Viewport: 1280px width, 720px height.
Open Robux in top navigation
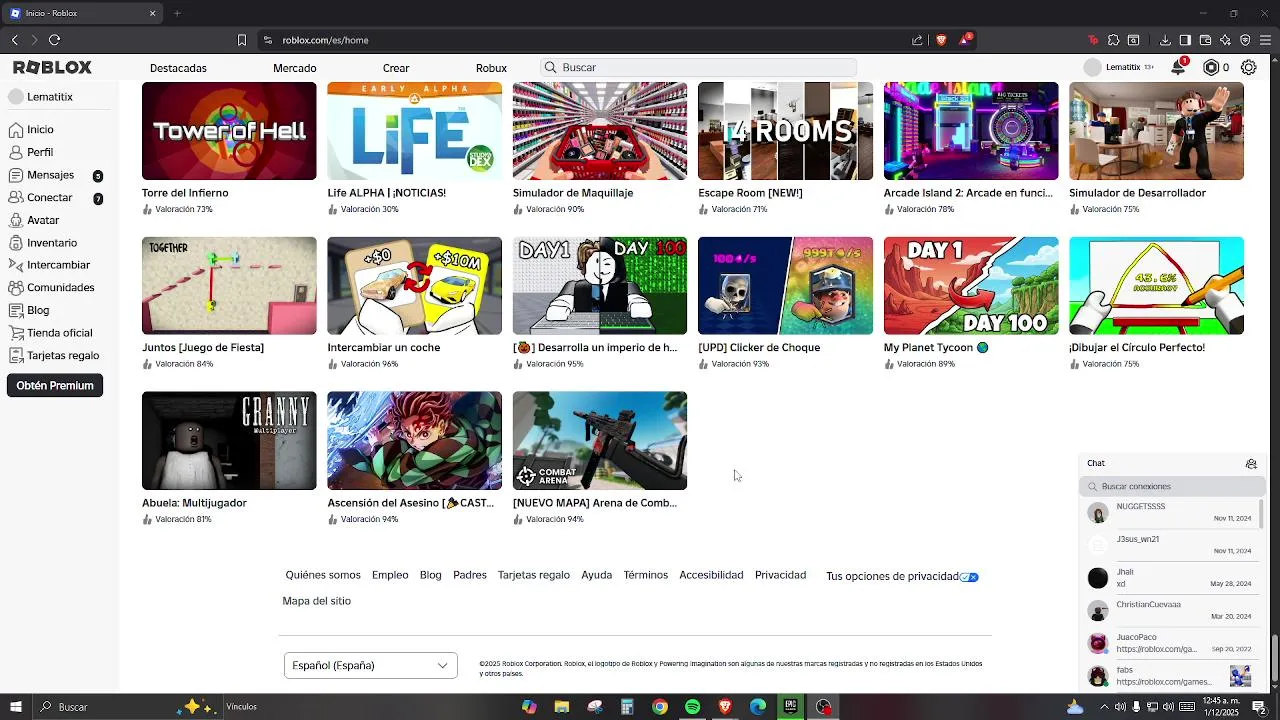coord(491,68)
